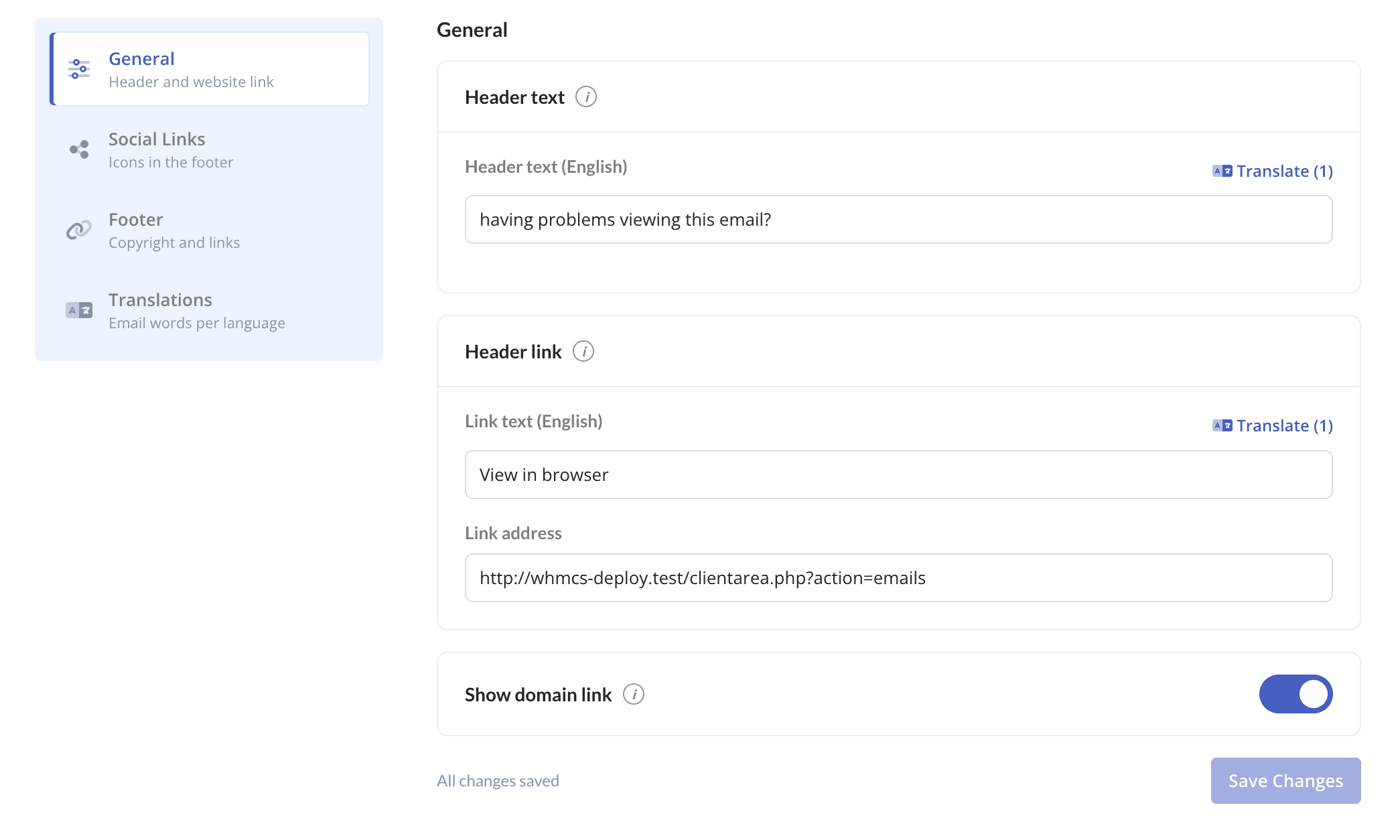Click the 'Header text (English)' label

point(546,167)
